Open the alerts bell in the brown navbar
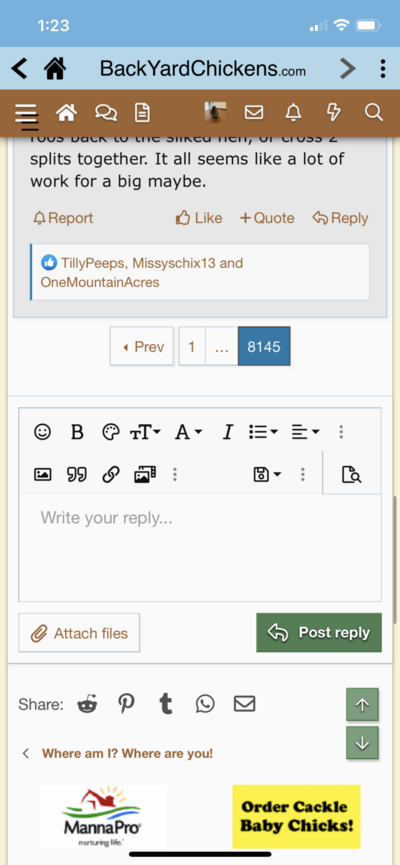The image size is (400, 865). [293, 113]
